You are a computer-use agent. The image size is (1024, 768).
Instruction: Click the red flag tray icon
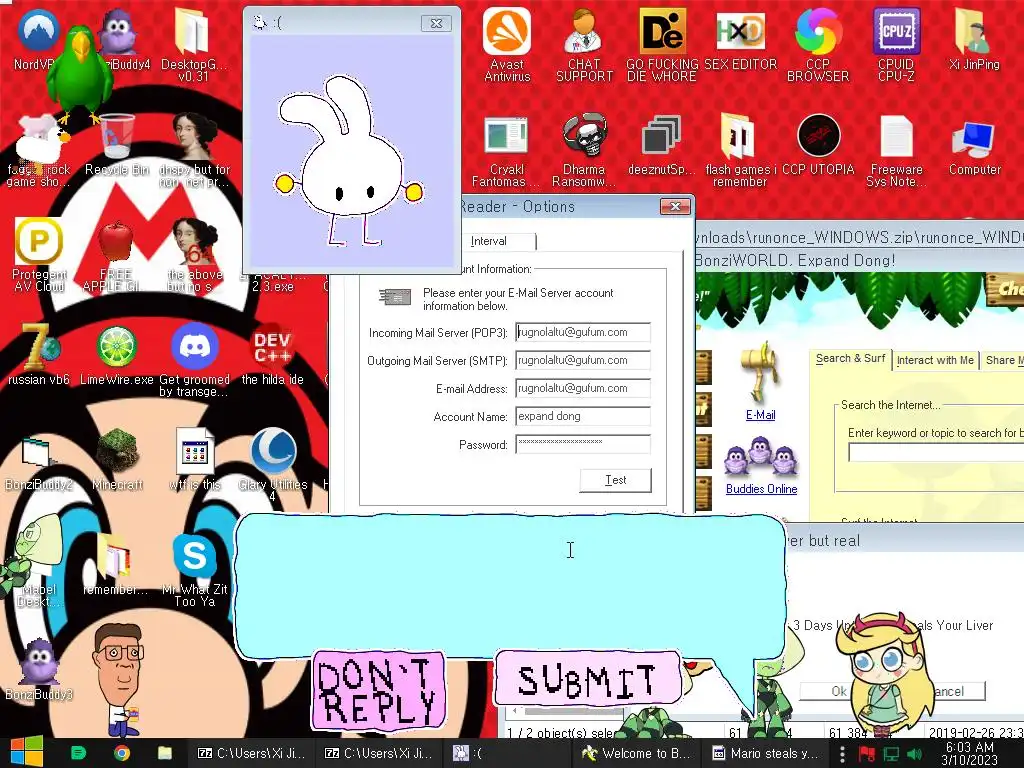coord(867,754)
